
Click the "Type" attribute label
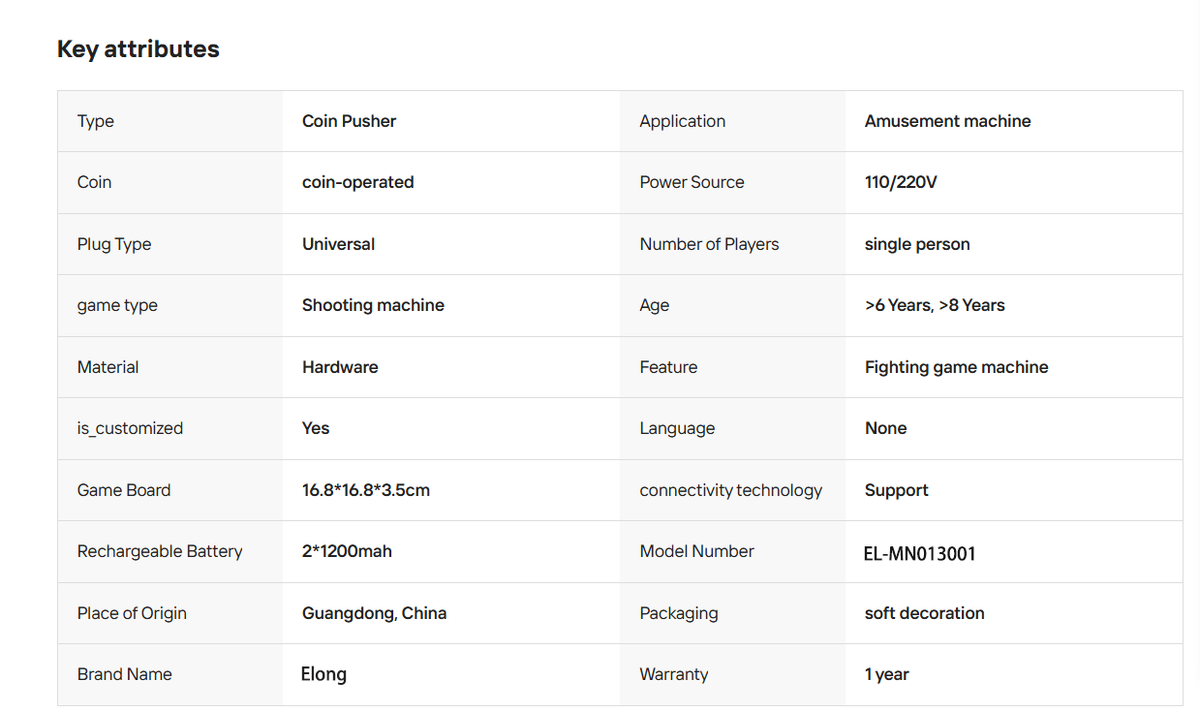[x=96, y=121]
